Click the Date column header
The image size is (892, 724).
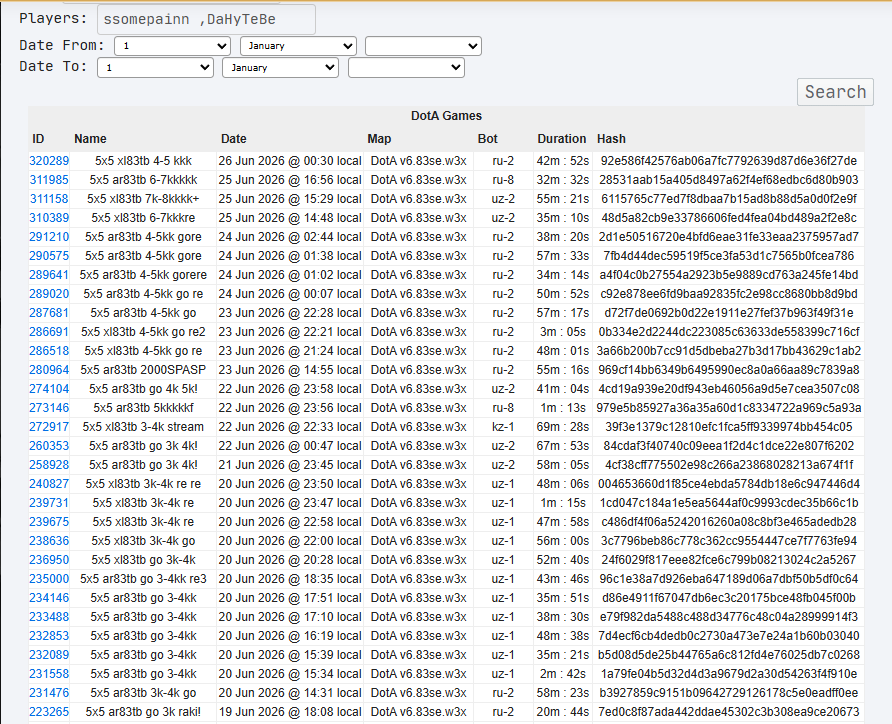233,139
